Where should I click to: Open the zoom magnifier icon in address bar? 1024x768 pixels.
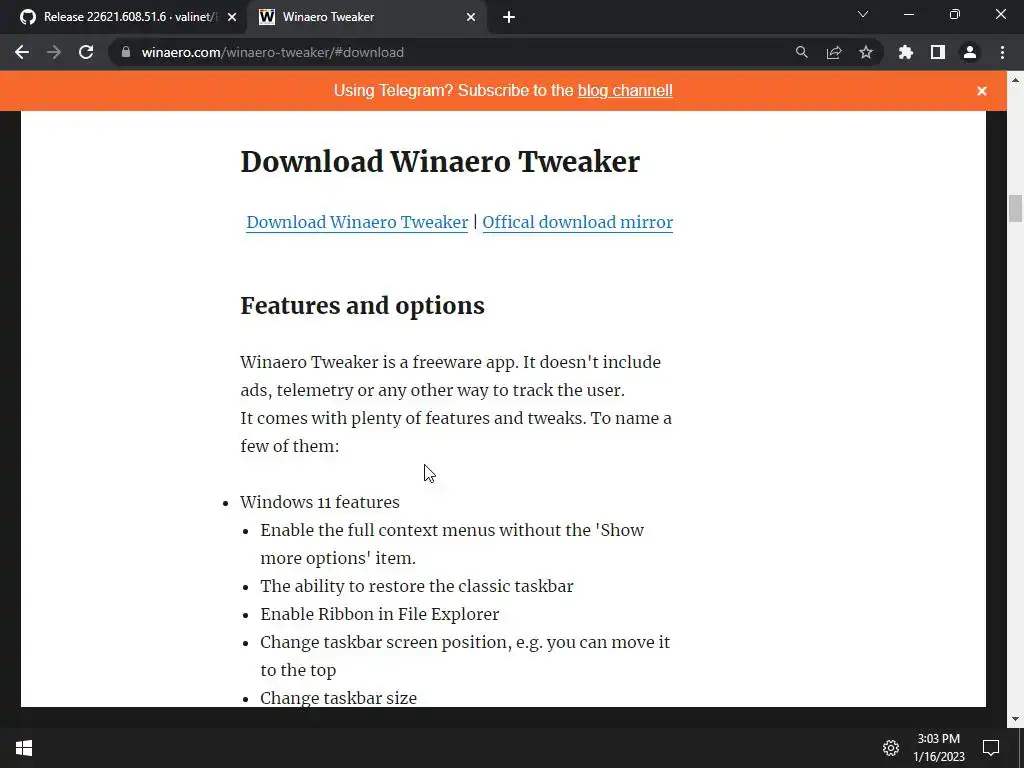pos(801,52)
